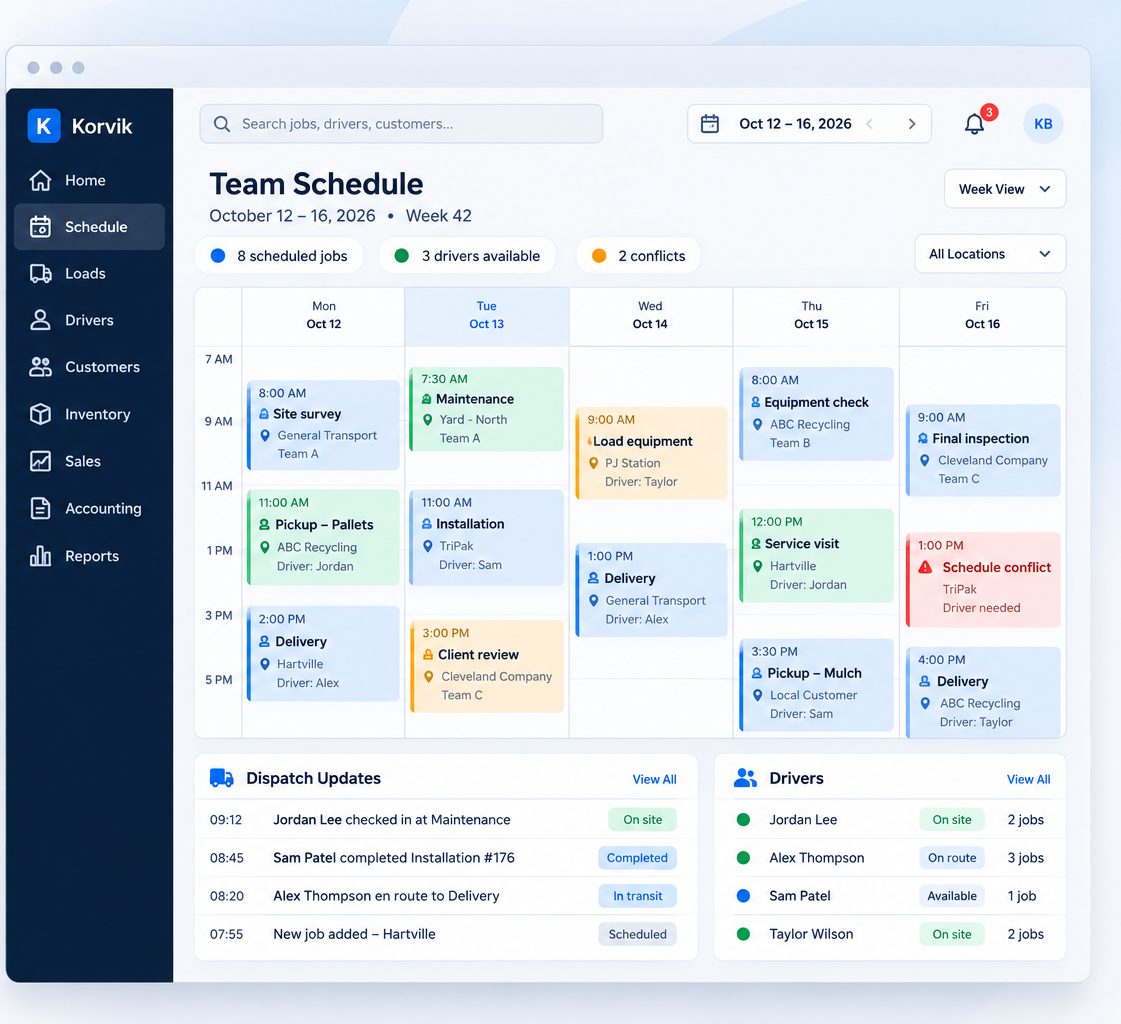
Task: Click 'Jordan Lee checked in at Maintenance' update
Action: pos(392,819)
